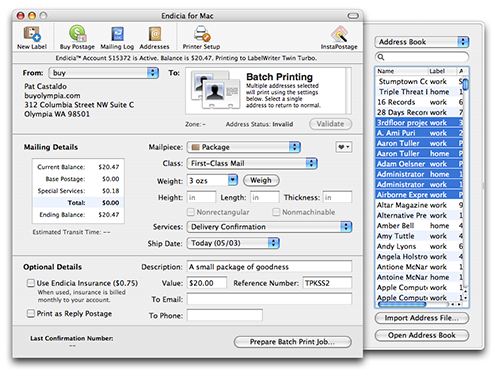Click the New Label toolbar icon
This screenshot has width=500, height=373.
(x=32, y=37)
